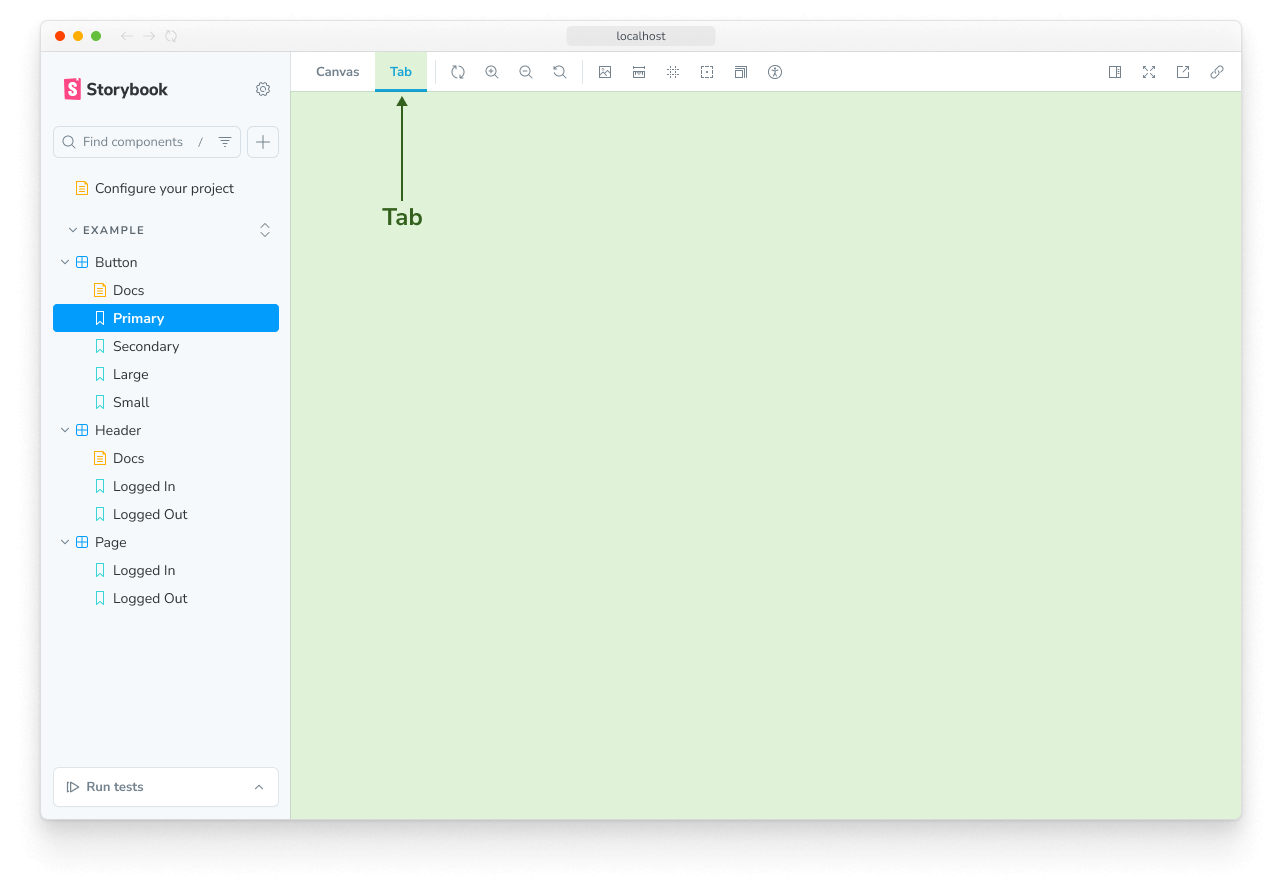Toggle outlines on story elements
This screenshot has width=1282, height=890.
[707, 71]
